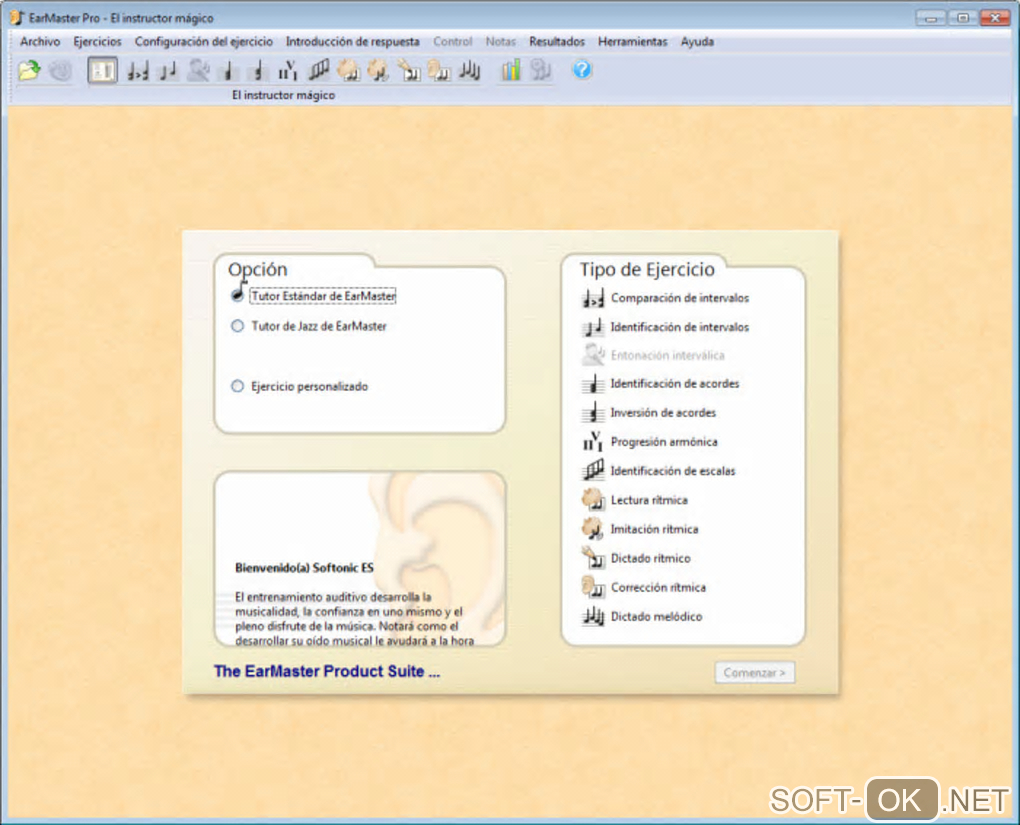
Task: Click the rhythm dictation toolbar icon
Action: pyautogui.click(x=409, y=70)
